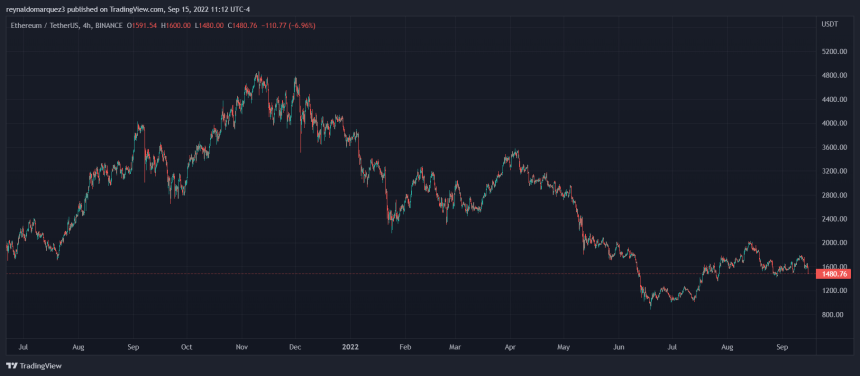Viewport: 860px width, 376px height.
Task: Click the Jul 2021 time axis label
Action: tap(24, 347)
